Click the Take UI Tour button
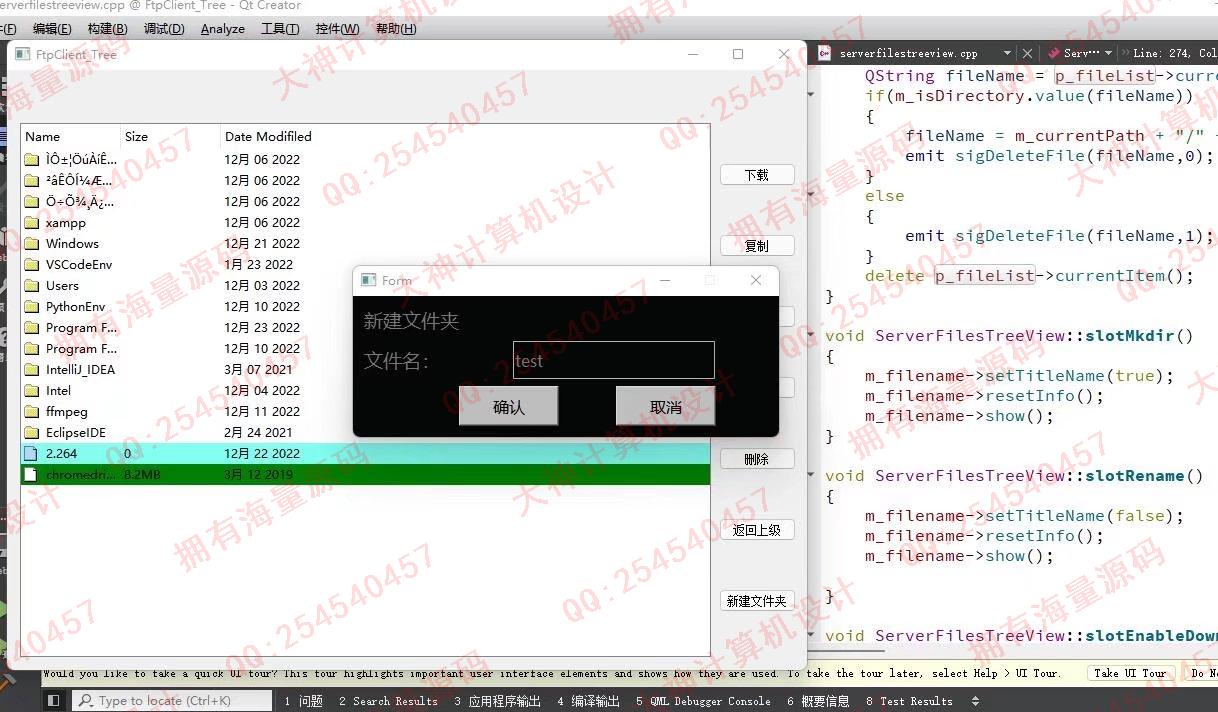The image size is (1218, 712). click(1130, 673)
